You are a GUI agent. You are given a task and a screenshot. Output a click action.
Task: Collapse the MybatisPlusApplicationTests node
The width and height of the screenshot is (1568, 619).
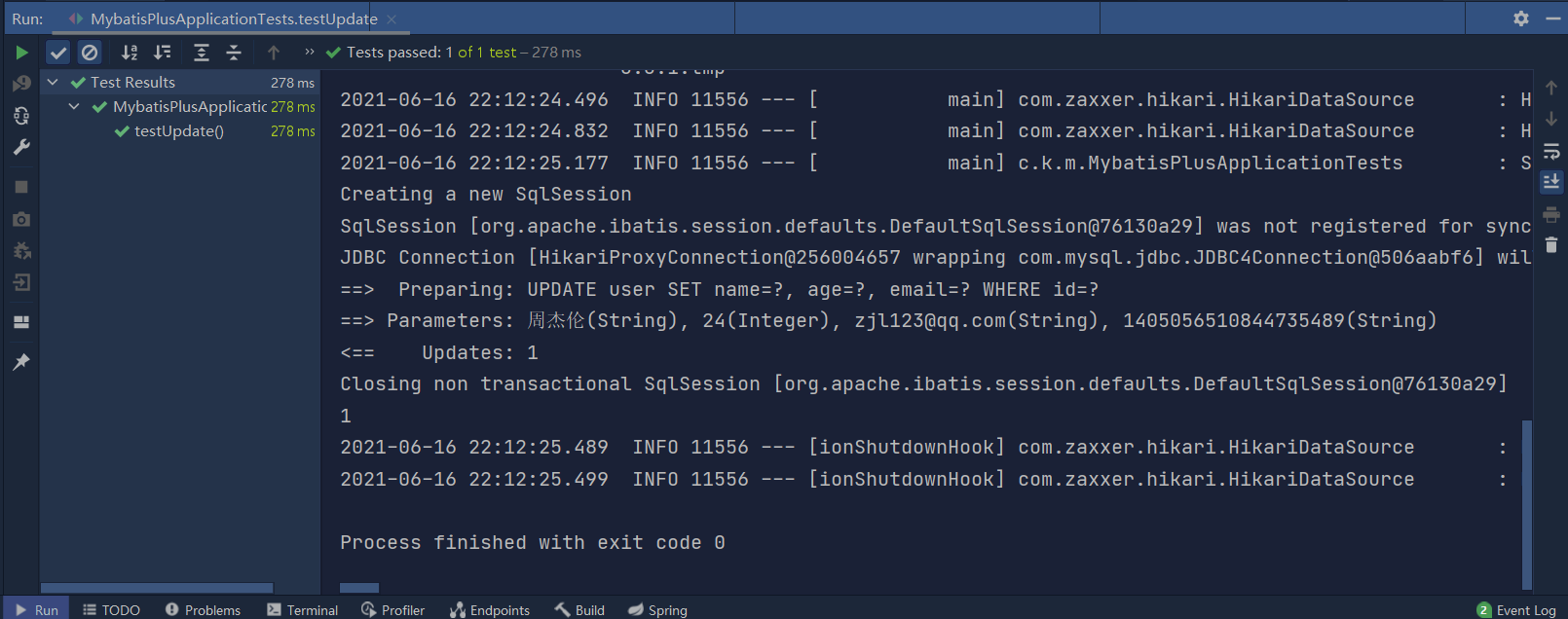[x=73, y=106]
